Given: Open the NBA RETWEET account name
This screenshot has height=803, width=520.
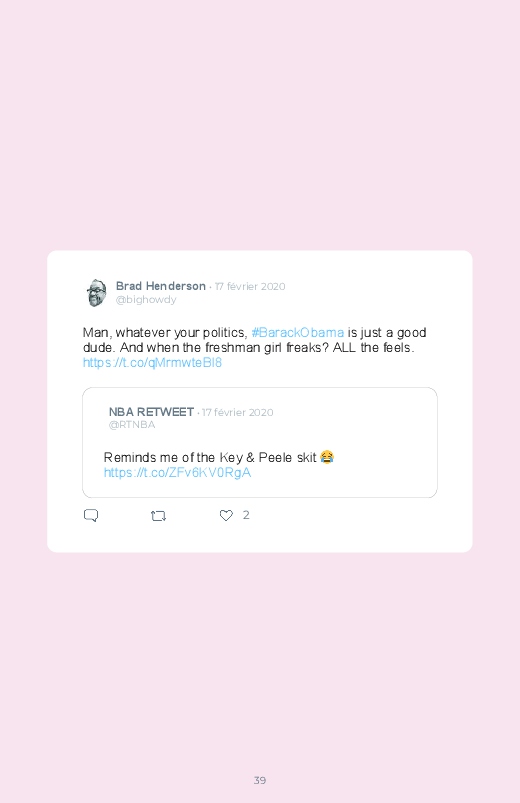Looking at the screenshot, I should (x=151, y=412).
